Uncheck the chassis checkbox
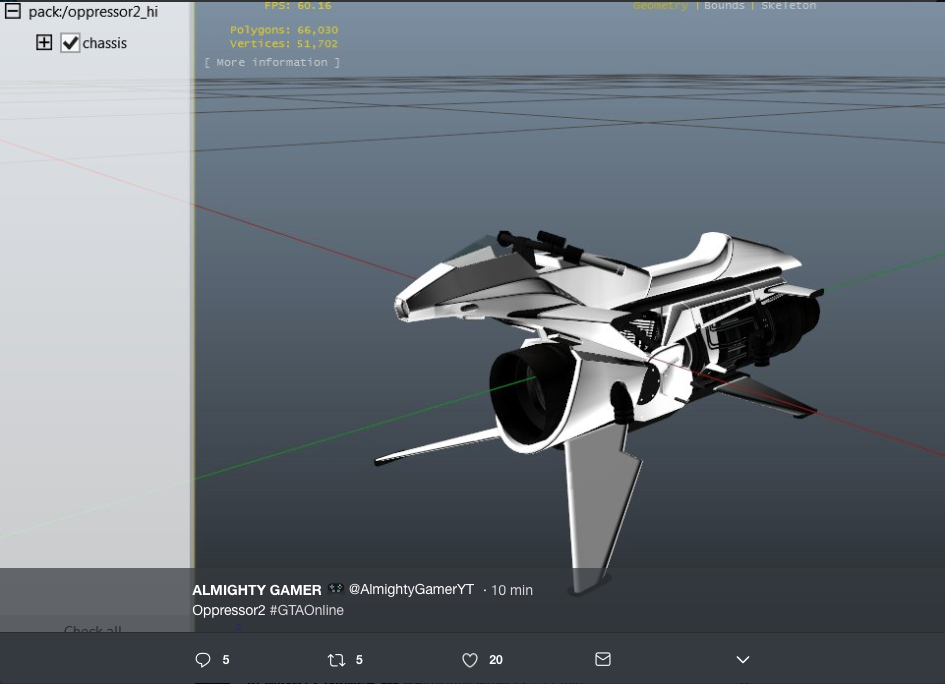The image size is (945, 684). click(70, 43)
